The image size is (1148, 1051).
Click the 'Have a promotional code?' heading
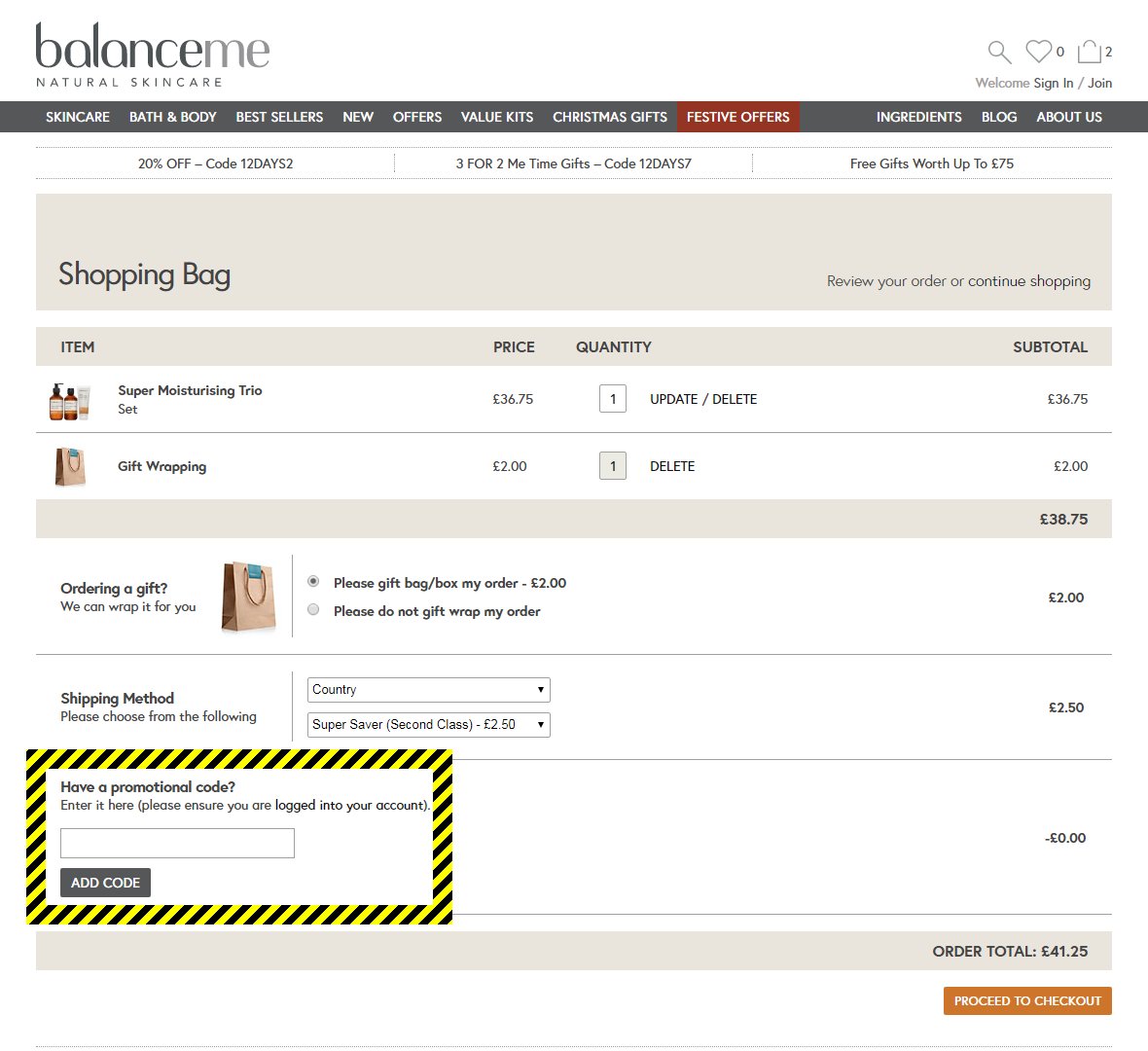pos(148,787)
